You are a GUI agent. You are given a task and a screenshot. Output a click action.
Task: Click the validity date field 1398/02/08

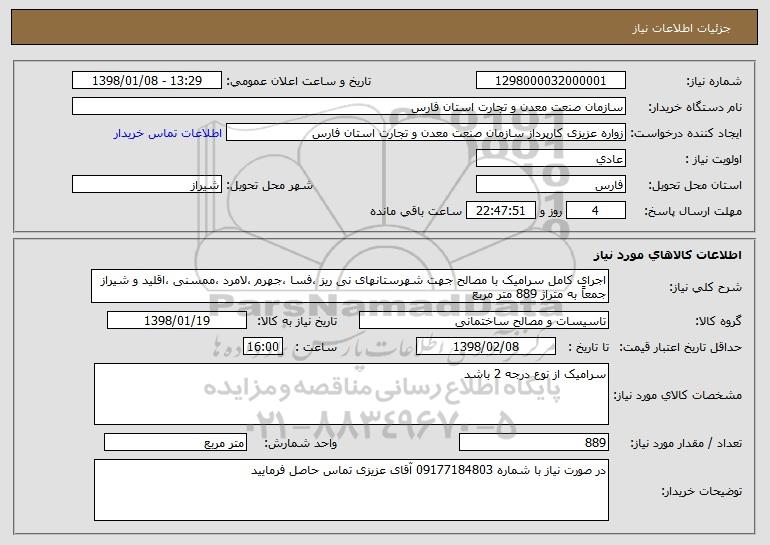[x=486, y=347]
